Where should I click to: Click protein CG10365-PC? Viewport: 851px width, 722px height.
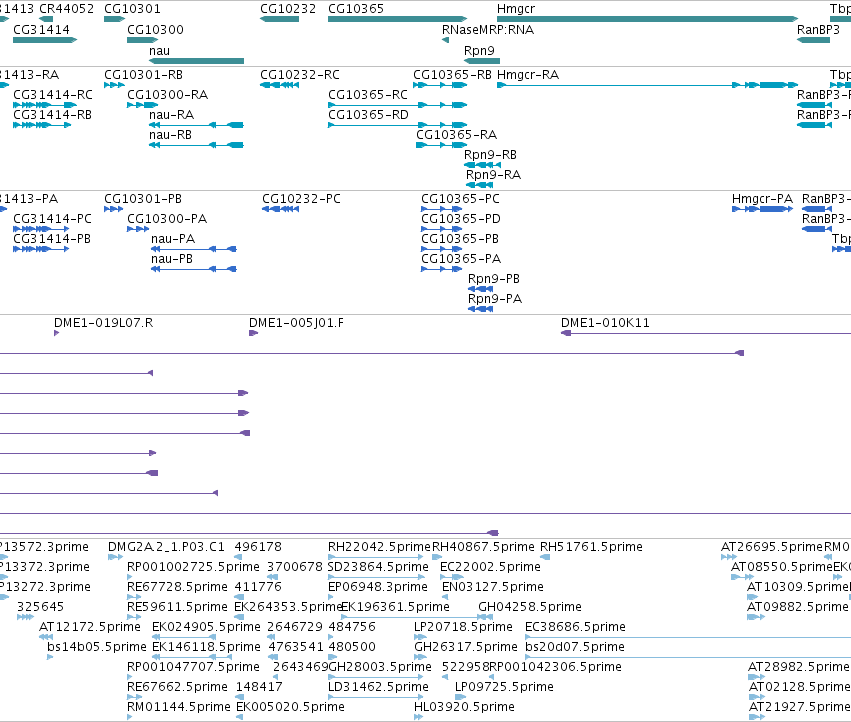click(460, 199)
